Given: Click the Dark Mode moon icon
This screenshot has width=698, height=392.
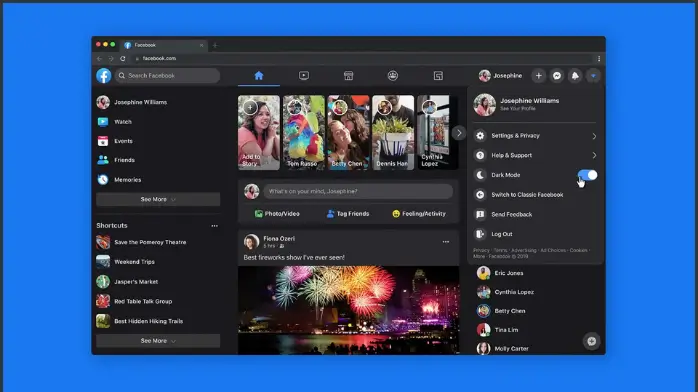Looking at the screenshot, I should click(480, 175).
